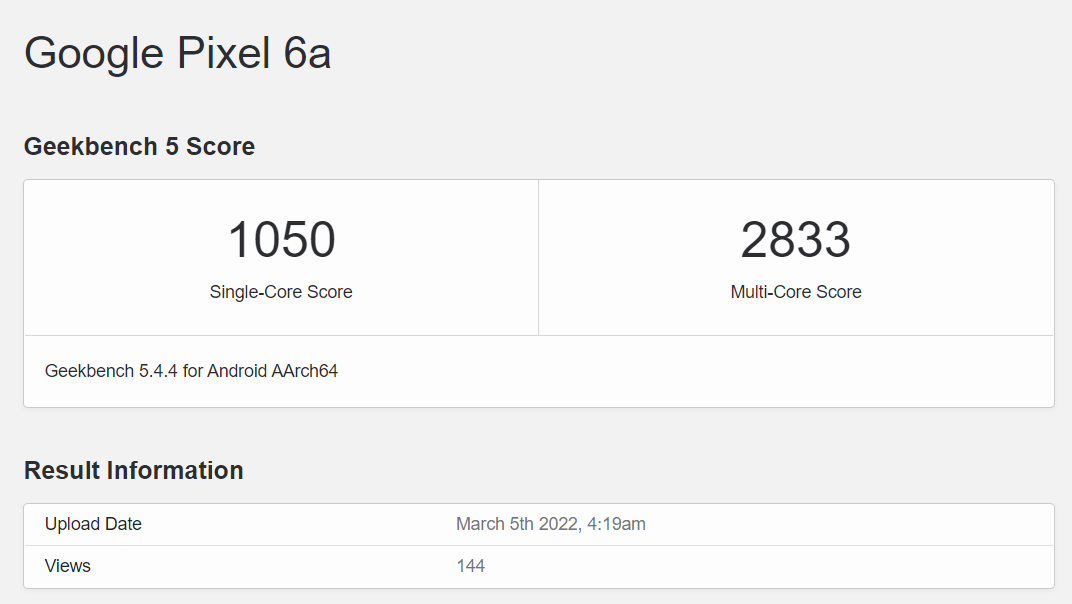Viewport: 1072px width, 604px height.
Task: Click the view count value 144
Action: [470, 566]
